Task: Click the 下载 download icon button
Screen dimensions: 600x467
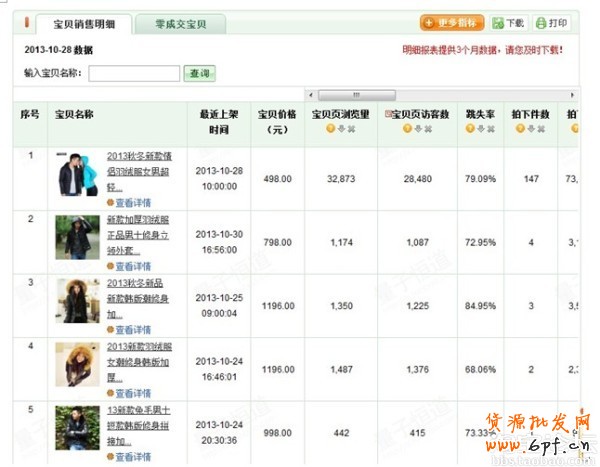Action: (x=509, y=23)
